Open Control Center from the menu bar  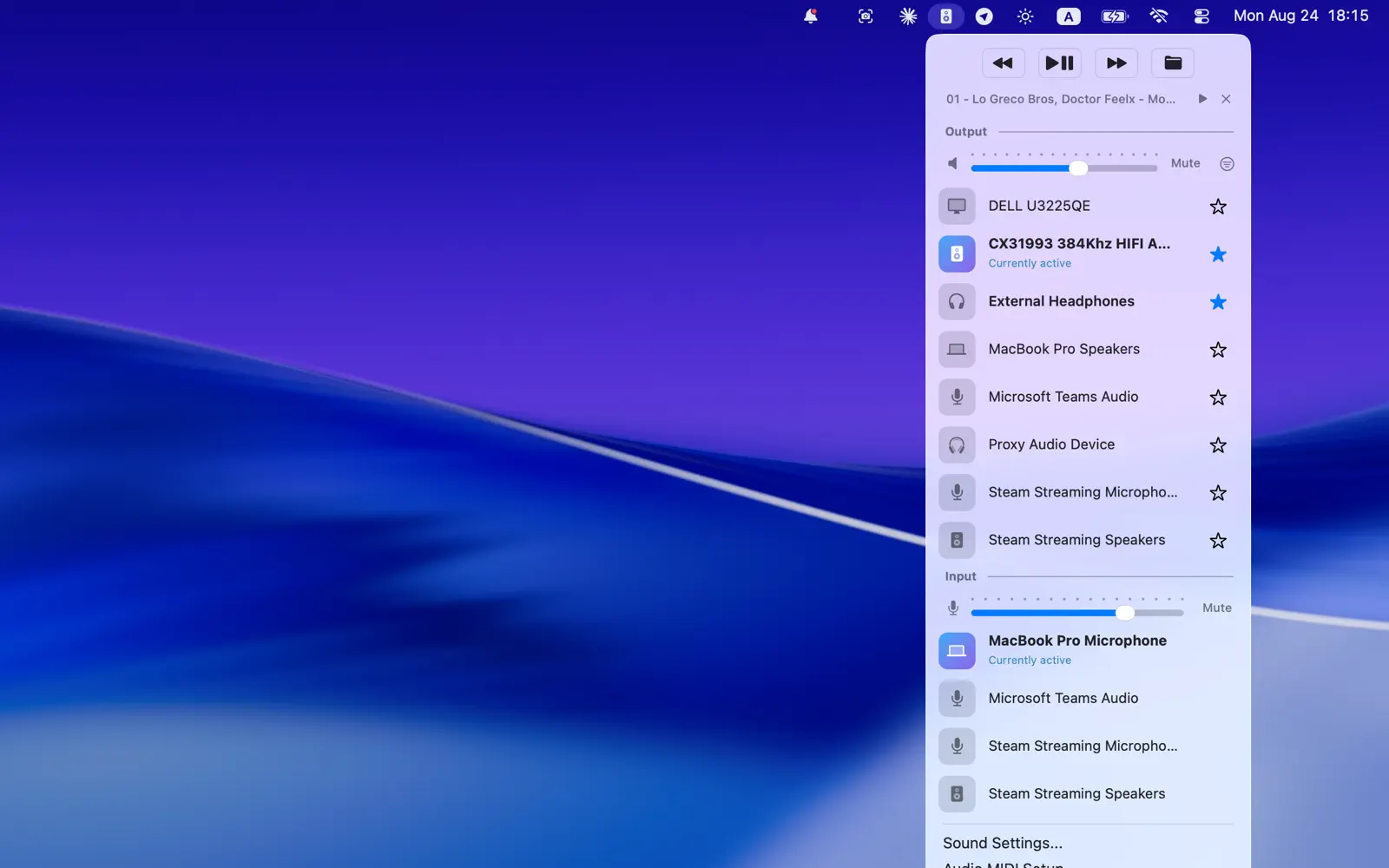click(1201, 16)
